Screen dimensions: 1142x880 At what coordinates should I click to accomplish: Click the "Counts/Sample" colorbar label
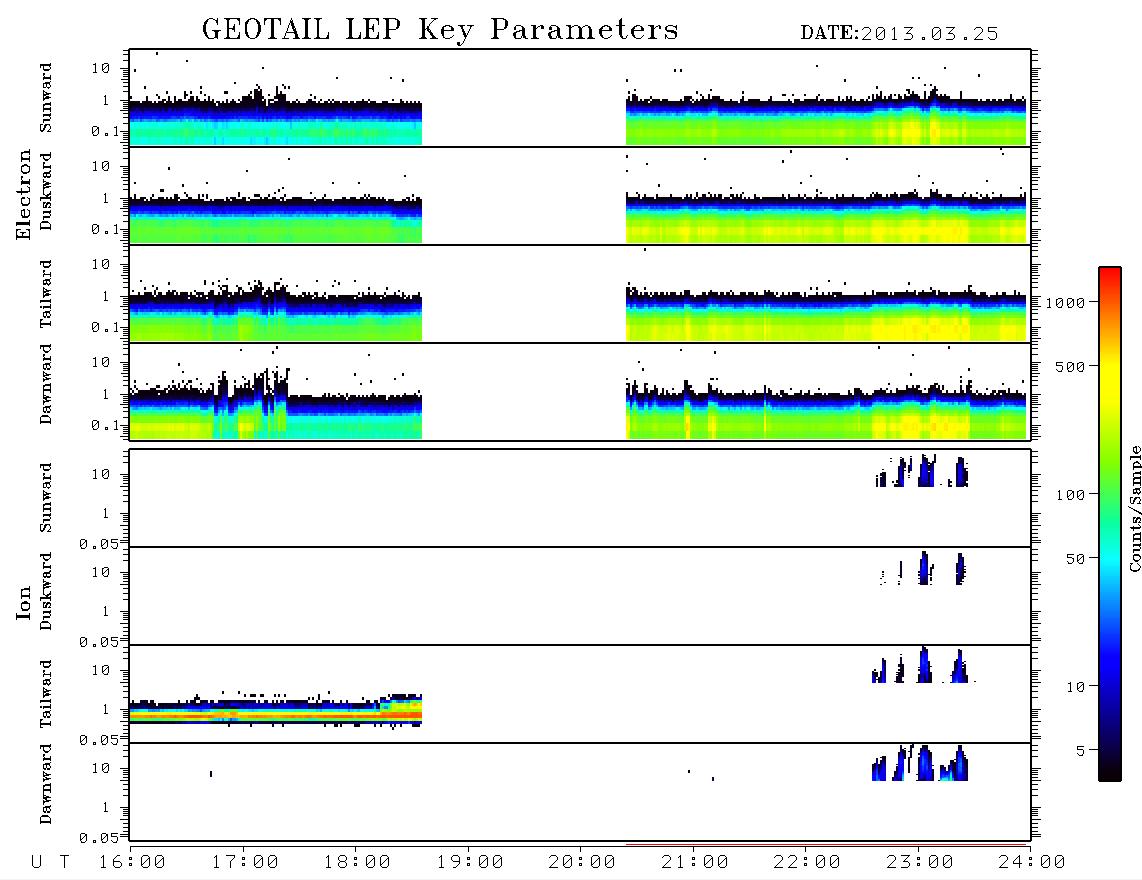1134,508
